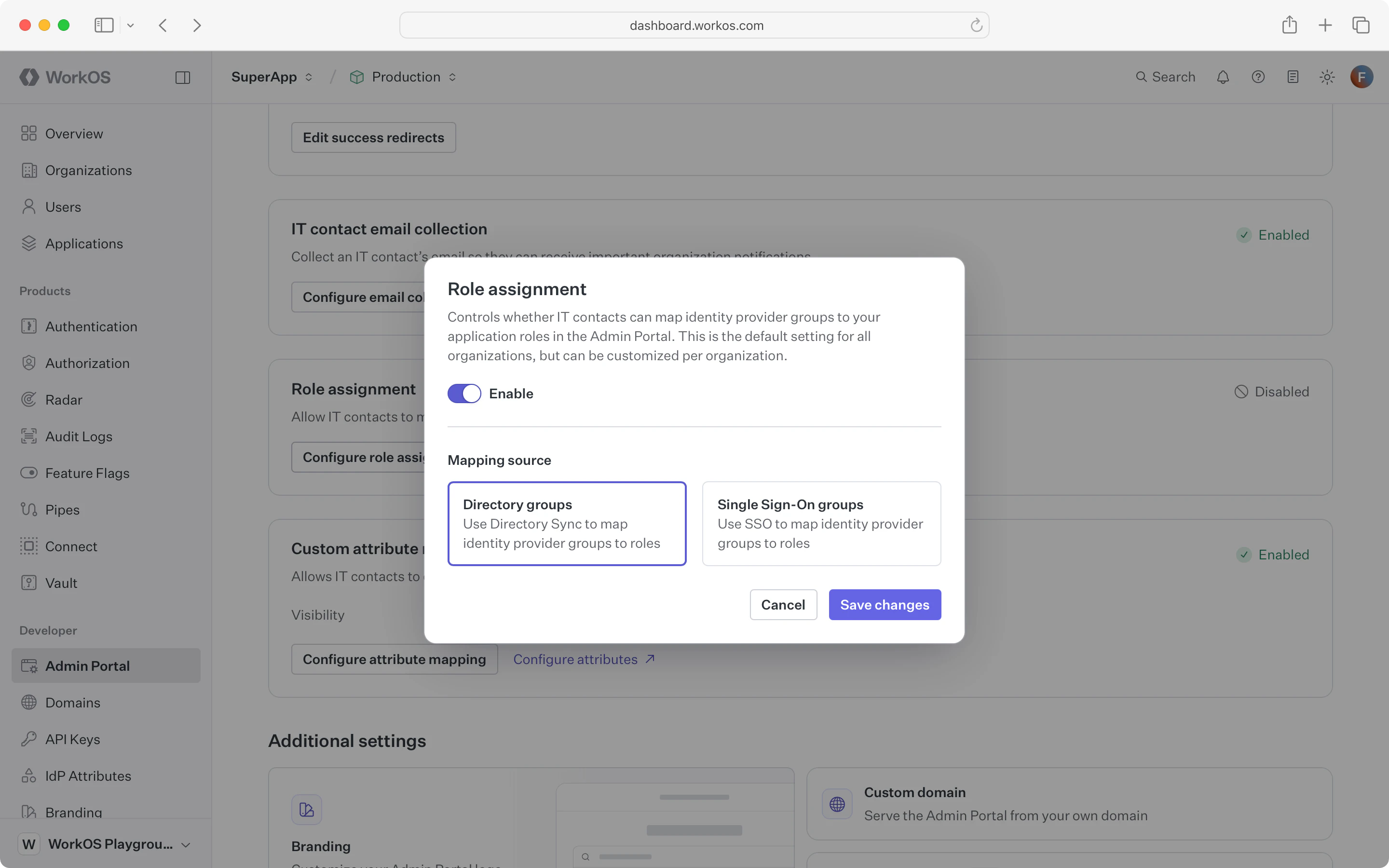Click Production environment cube icon
Image resolution: width=1389 pixels, height=868 pixels.
coord(356,77)
